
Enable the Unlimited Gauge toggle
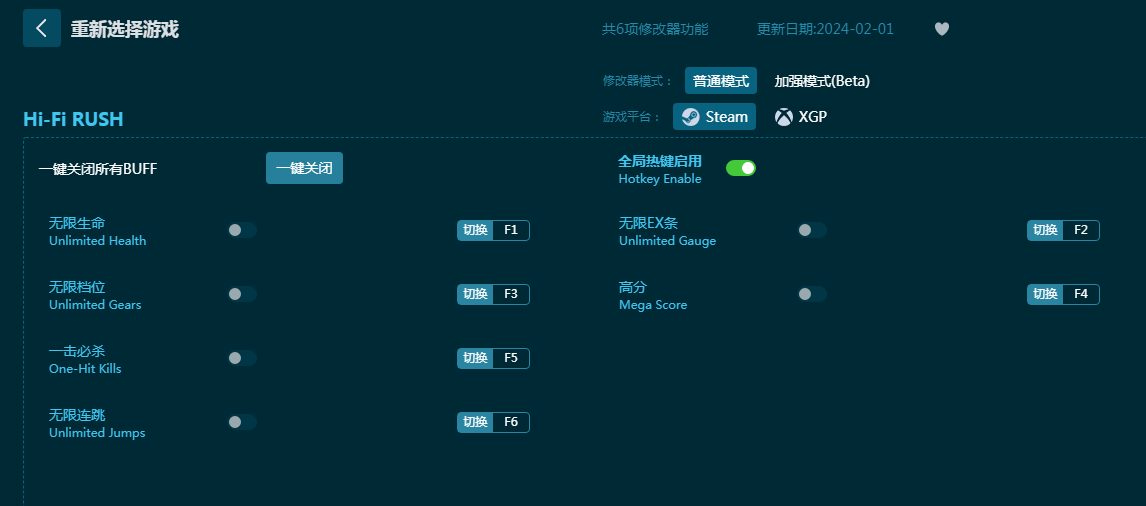click(812, 230)
